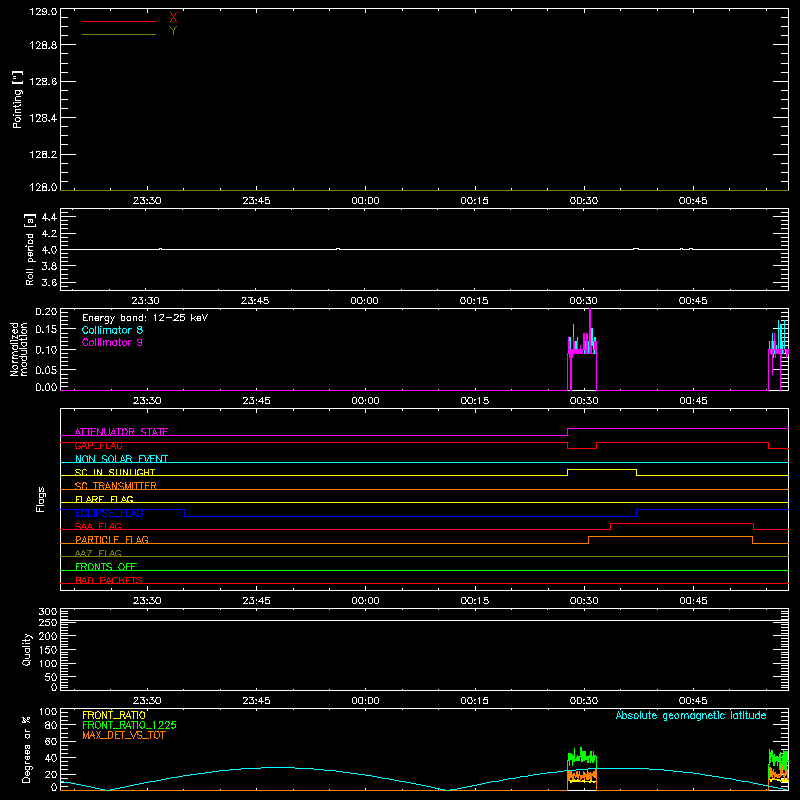
Task: Click the Normalized modulation axis title
Action: tap(19, 349)
